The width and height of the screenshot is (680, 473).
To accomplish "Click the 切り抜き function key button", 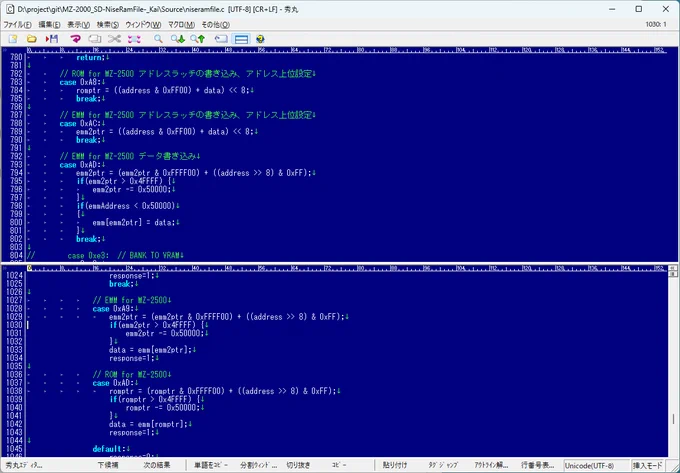I will (x=298, y=465).
